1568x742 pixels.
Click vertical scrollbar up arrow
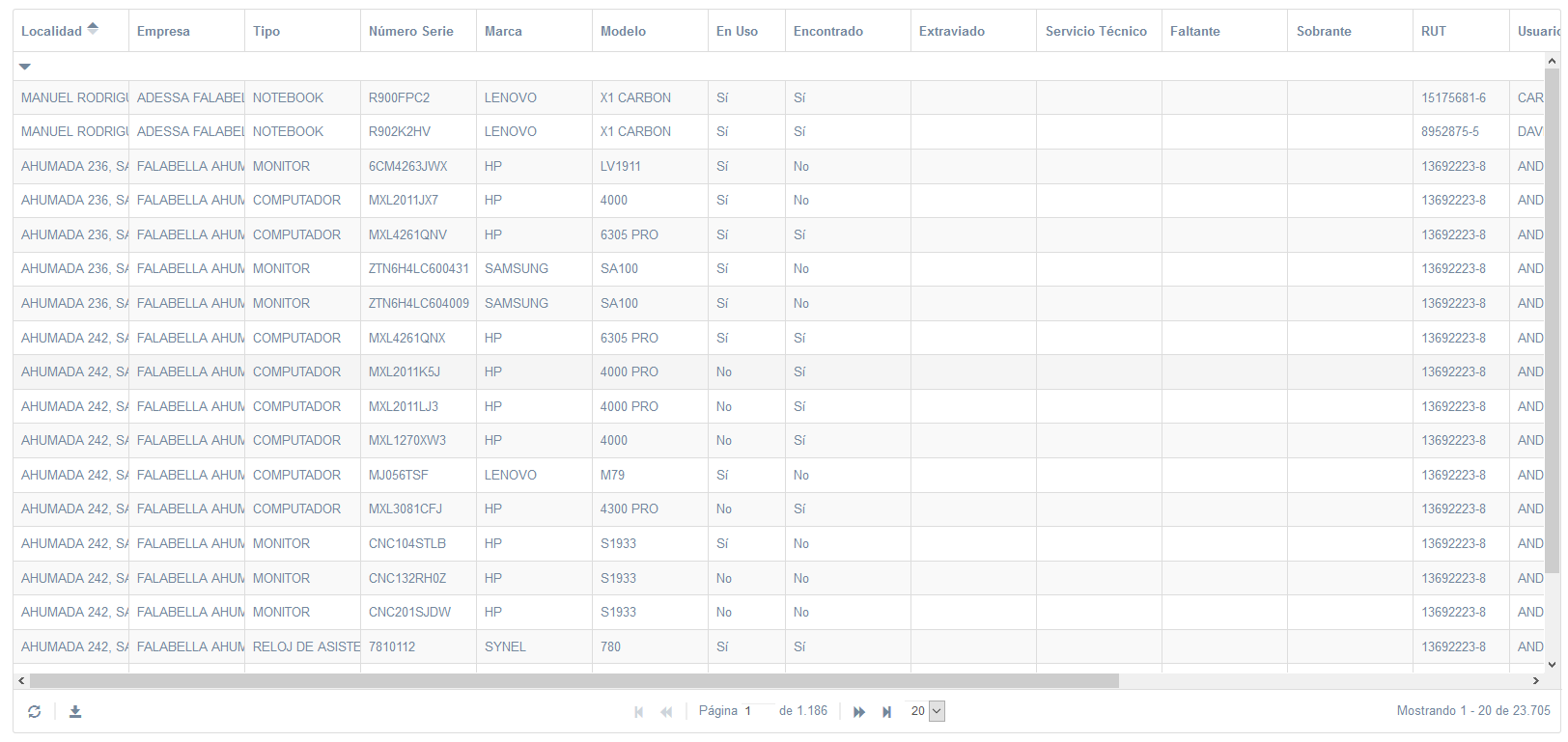(x=1553, y=61)
